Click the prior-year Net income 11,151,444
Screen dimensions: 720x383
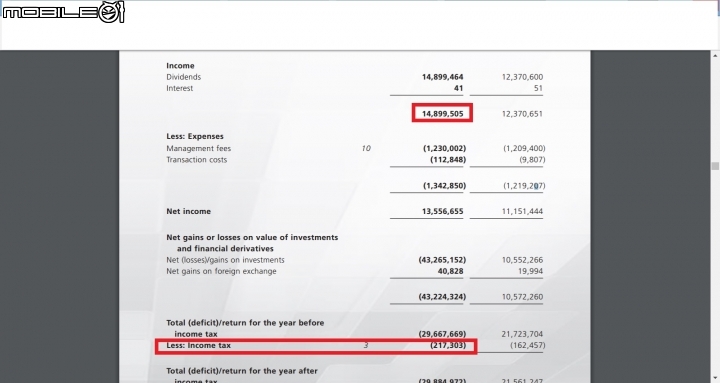(x=522, y=211)
